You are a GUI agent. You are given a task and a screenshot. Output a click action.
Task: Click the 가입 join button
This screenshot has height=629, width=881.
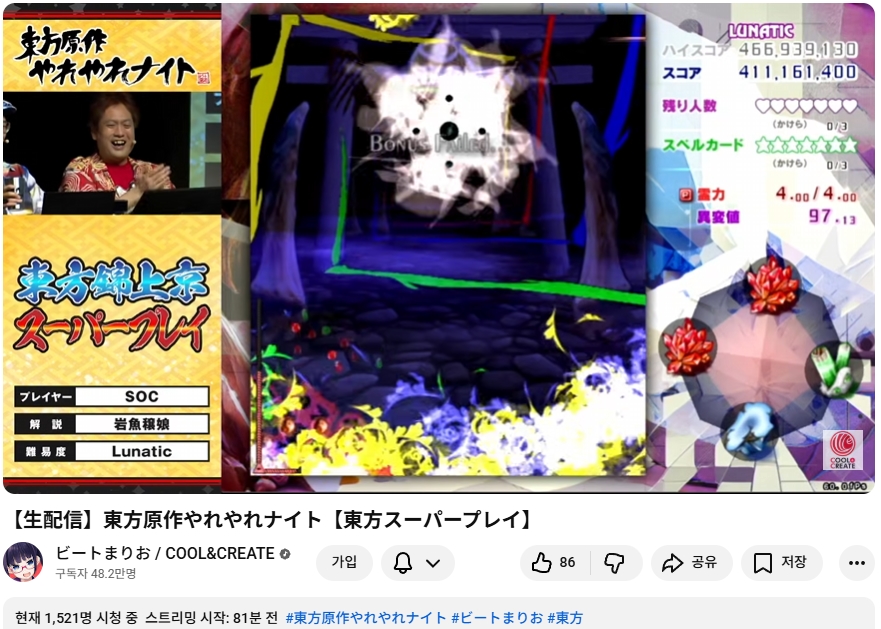(344, 563)
